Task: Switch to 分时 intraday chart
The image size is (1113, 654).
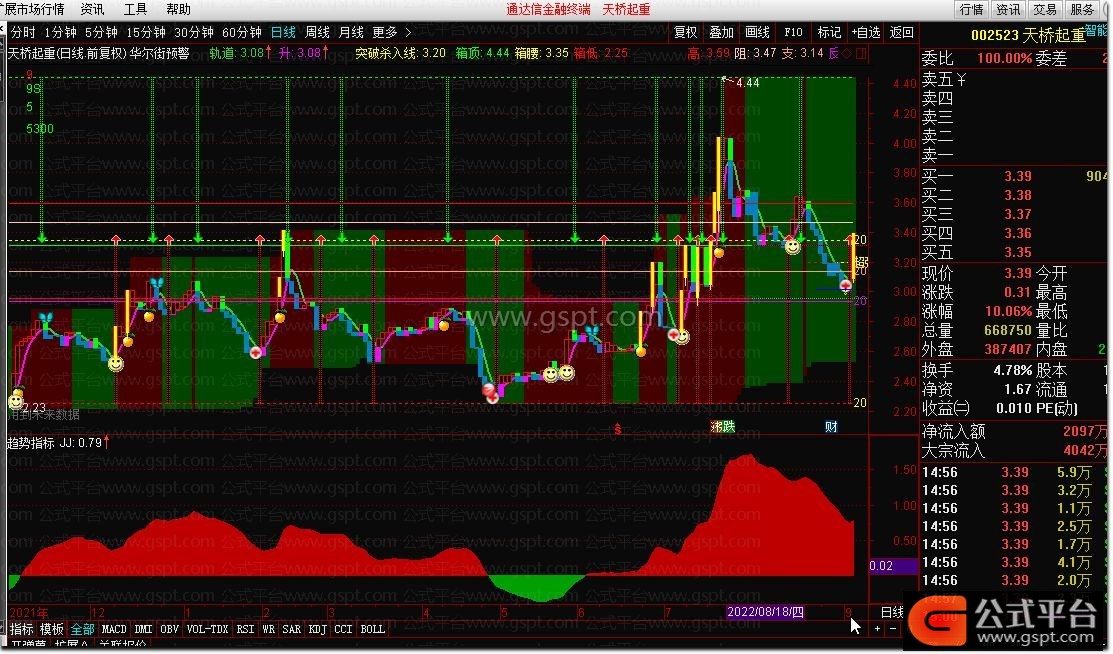Action: (x=23, y=32)
